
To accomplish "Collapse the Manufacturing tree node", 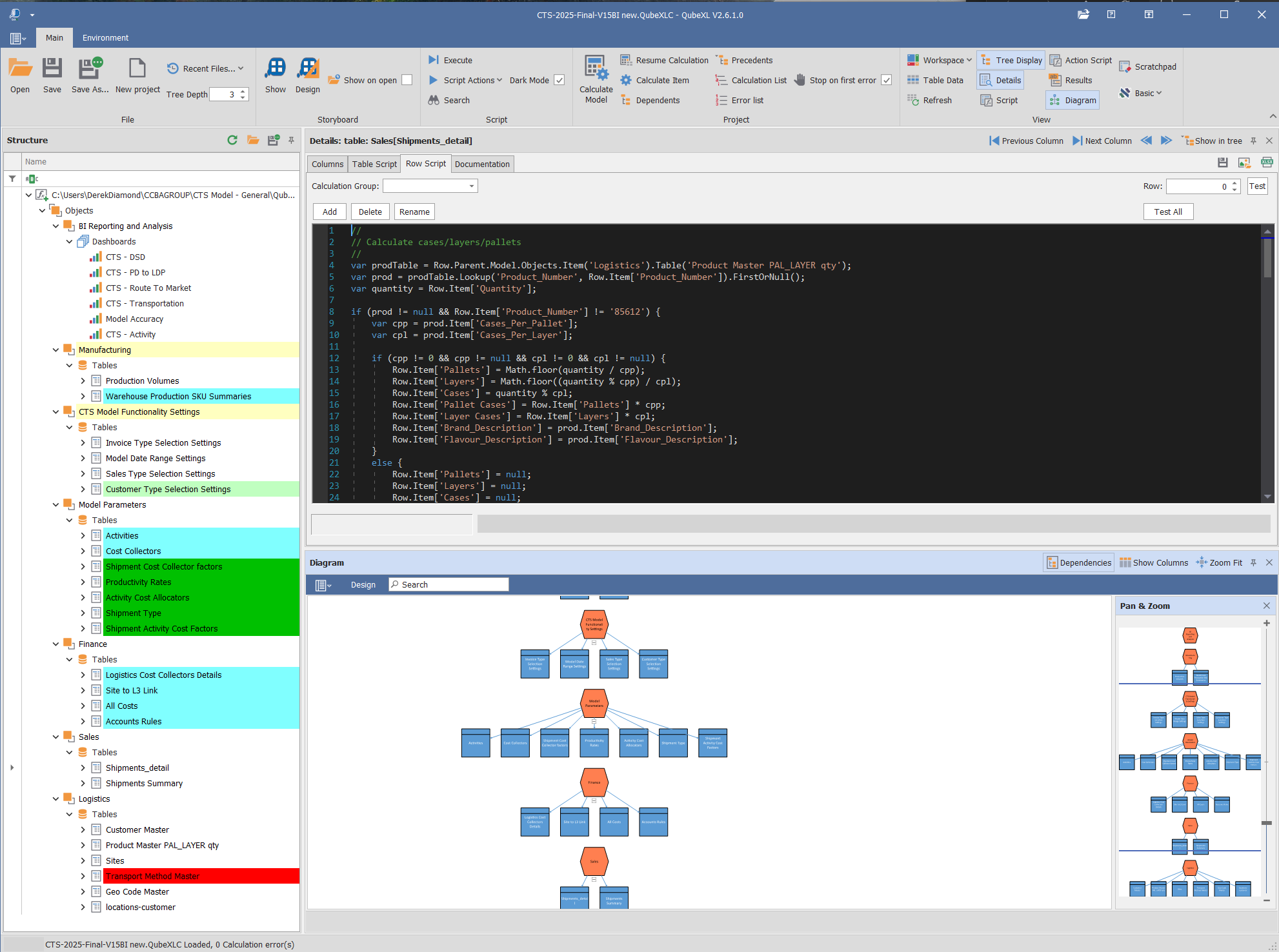I will pyautogui.click(x=56, y=350).
